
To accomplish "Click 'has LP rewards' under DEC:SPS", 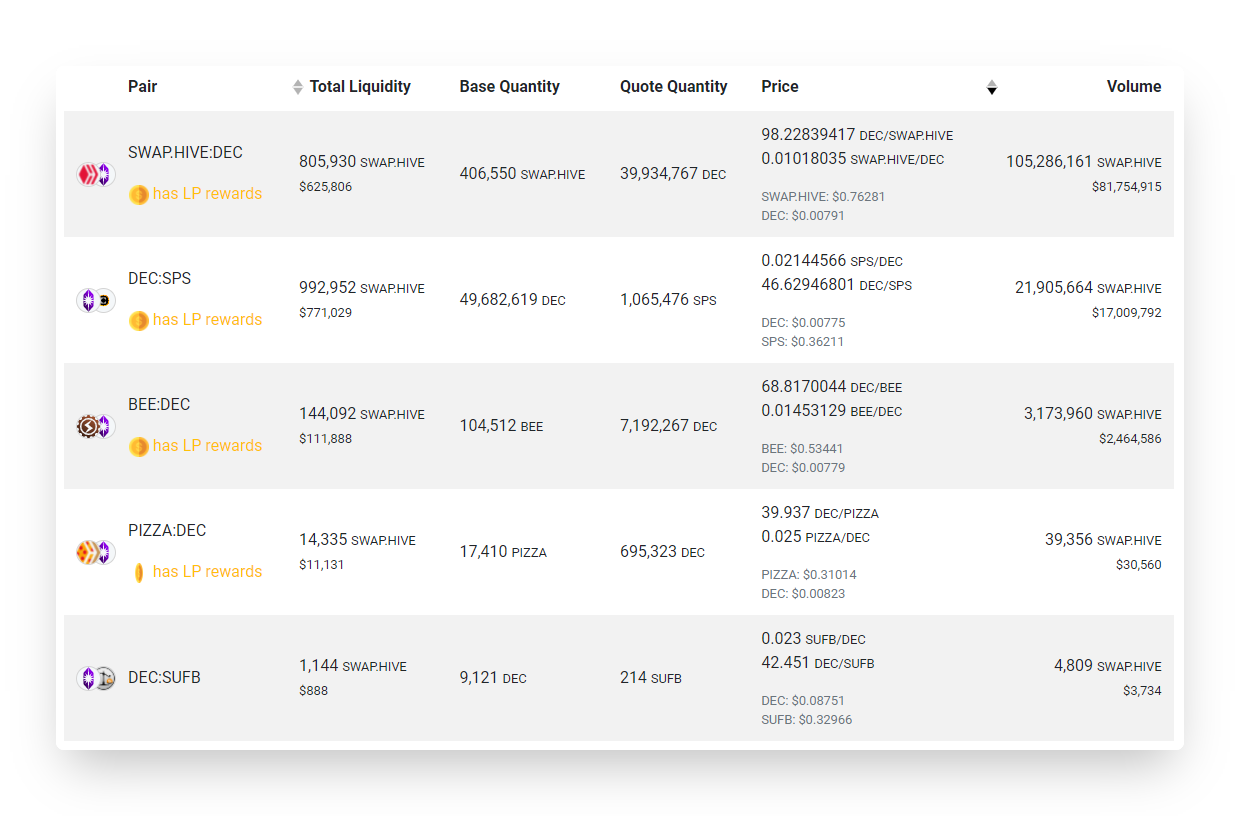I will [207, 320].
